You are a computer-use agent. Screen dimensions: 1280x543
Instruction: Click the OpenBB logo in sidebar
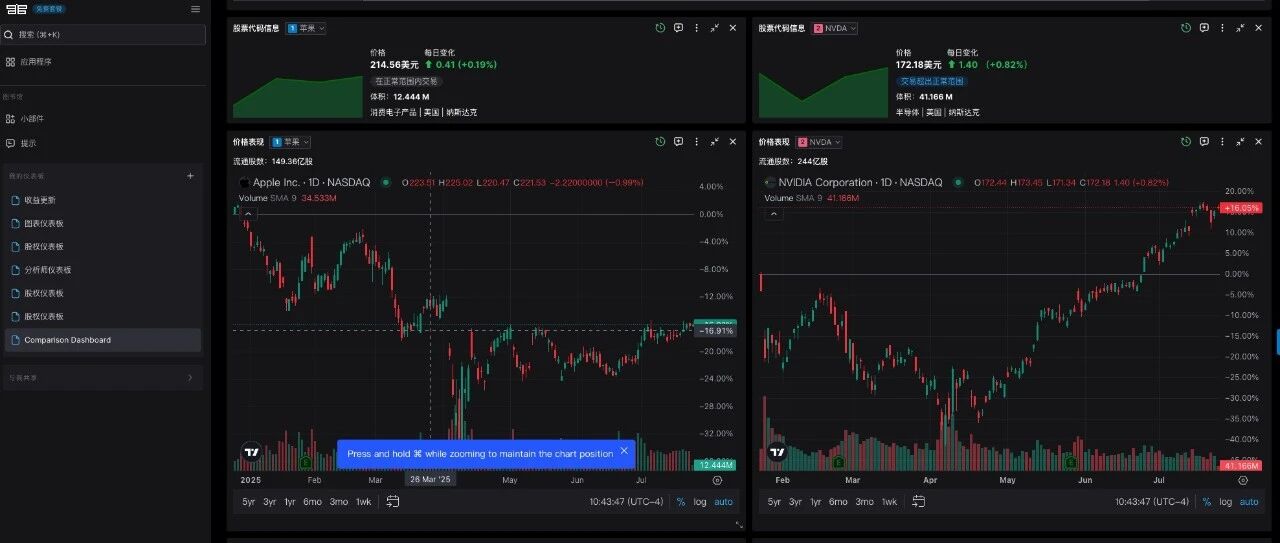(x=16, y=8)
